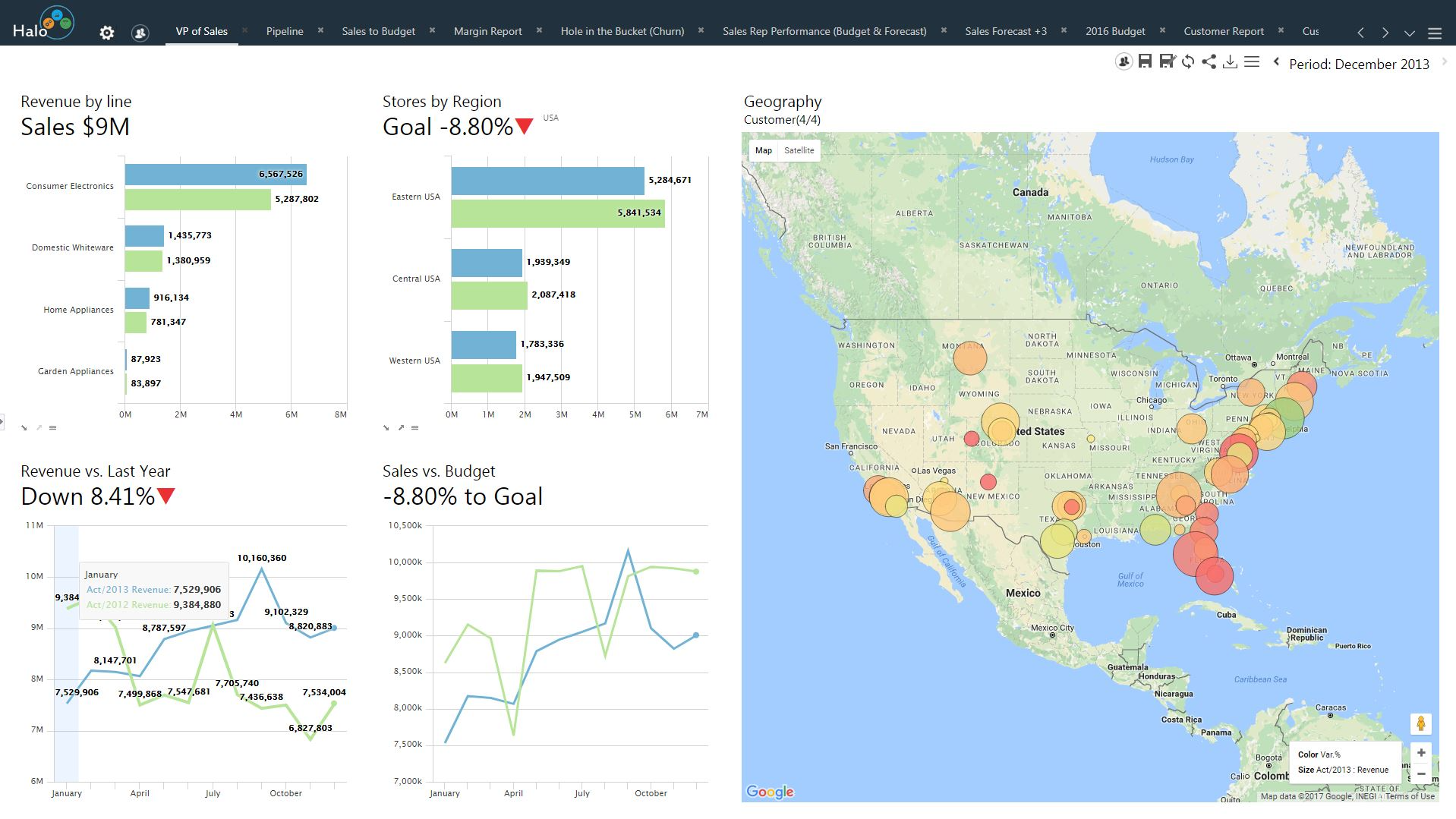Select the Map view toggle
Image resolution: width=1456 pixels, height=819 pixels.
[x=764, y=150]
